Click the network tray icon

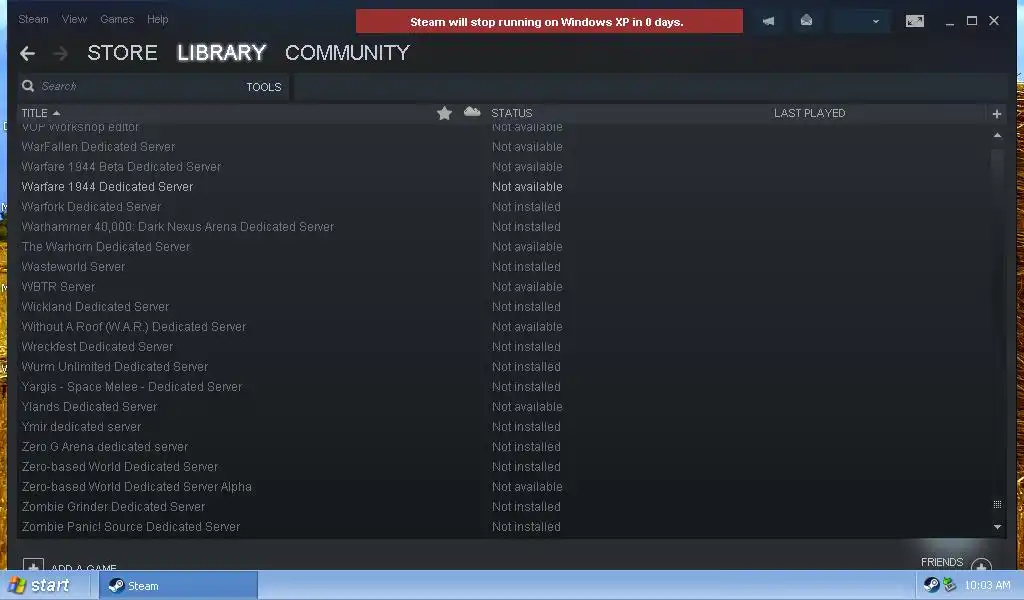(950, 585)
